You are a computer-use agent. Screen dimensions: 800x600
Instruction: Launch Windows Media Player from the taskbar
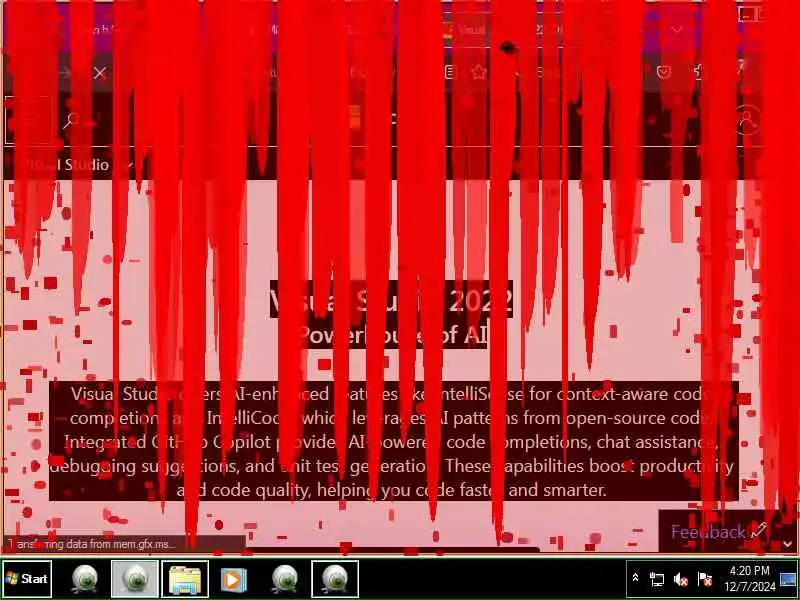(x=234, y=579)
